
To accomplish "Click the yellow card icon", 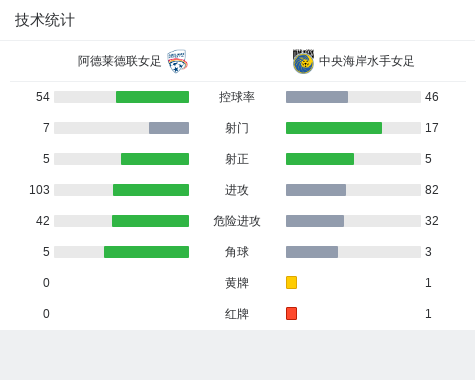I will click(x=291, y=282).
